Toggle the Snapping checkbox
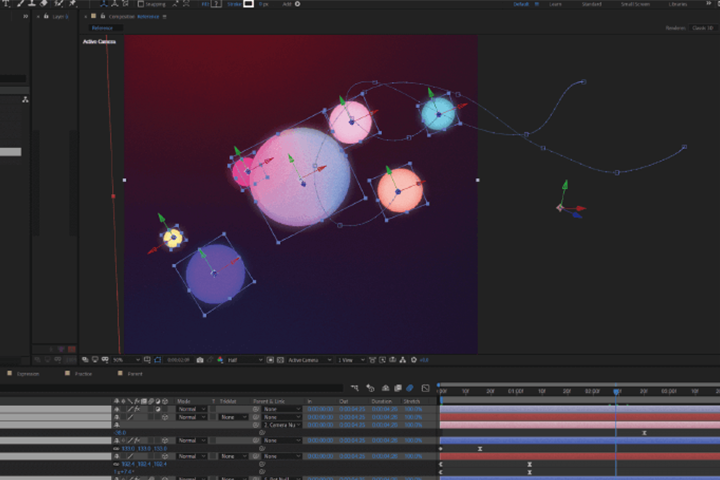Viewport: 720px width, 480px height. click(x=141, y=4)
